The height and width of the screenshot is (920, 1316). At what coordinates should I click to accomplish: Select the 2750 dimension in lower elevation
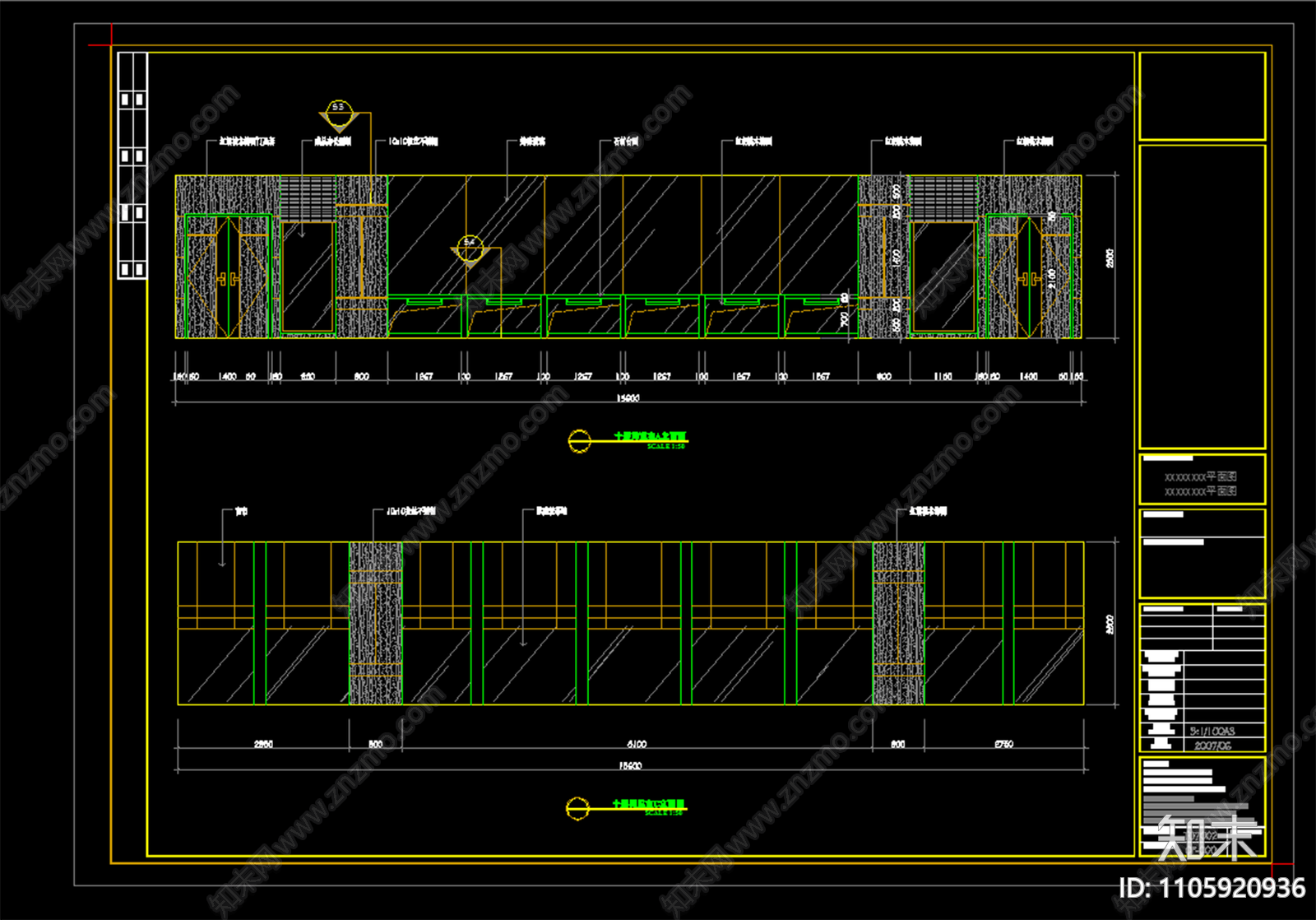tap(1003, 744)
